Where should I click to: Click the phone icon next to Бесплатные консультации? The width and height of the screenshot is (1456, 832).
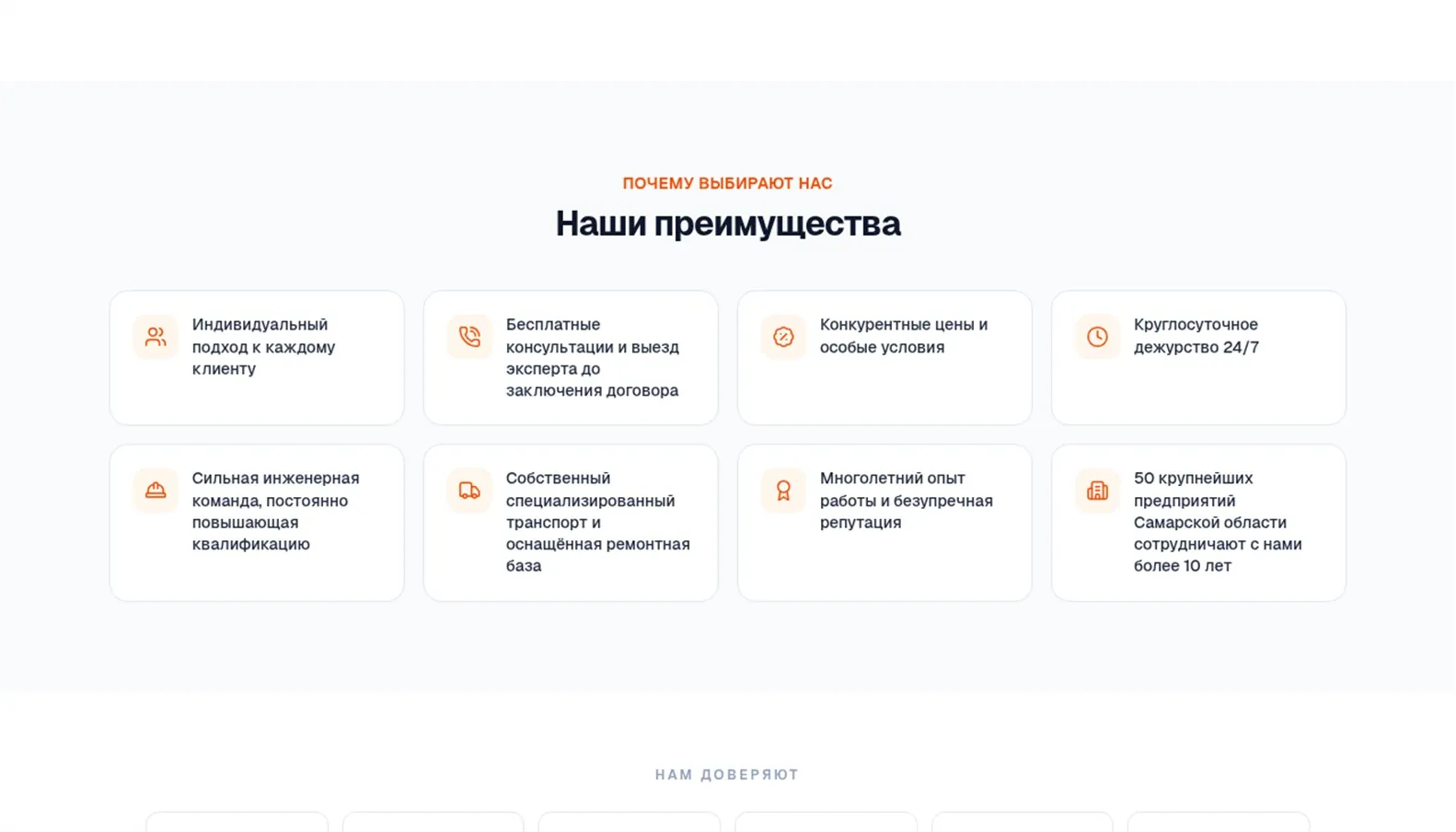469,337
